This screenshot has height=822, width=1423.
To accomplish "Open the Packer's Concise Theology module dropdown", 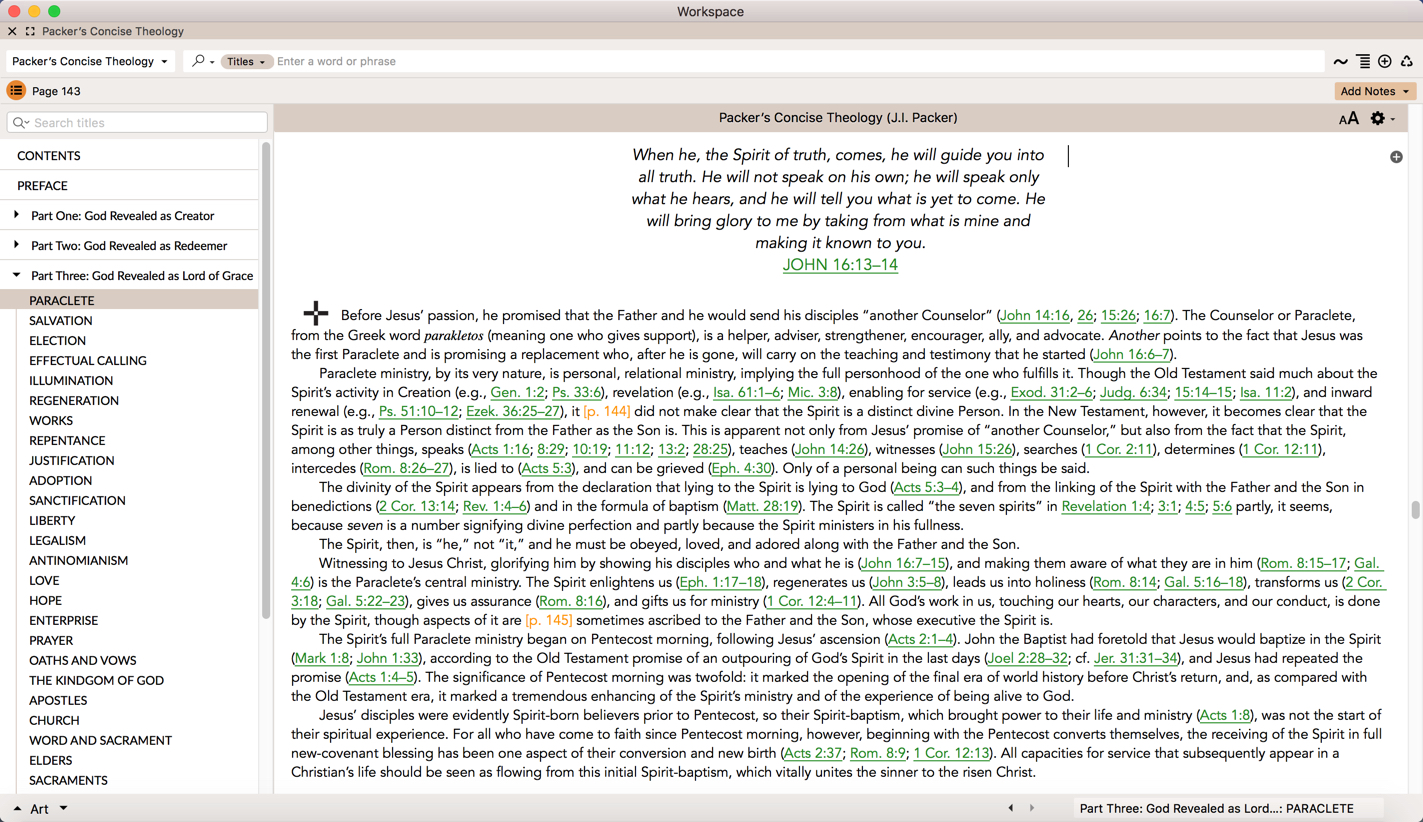I will click(x=90, y=61).
